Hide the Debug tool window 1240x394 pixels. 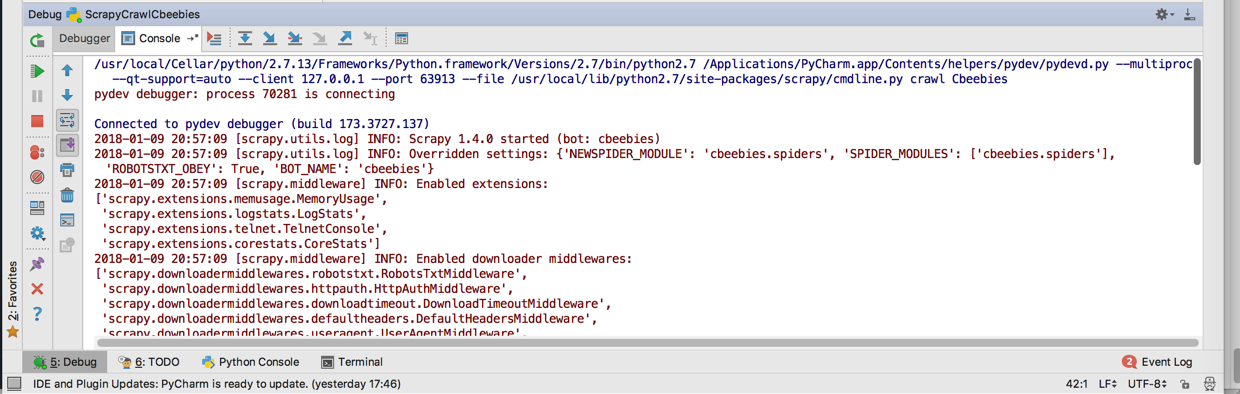(x=1189, y=14)
